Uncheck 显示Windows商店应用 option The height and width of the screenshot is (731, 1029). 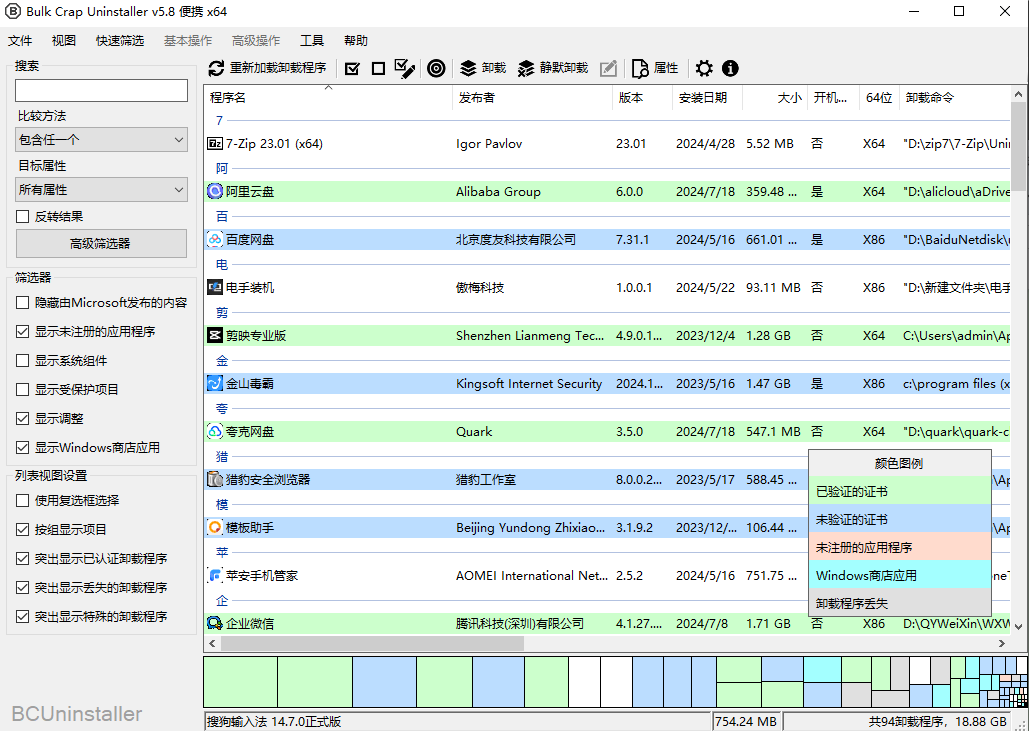pos(23,447)
